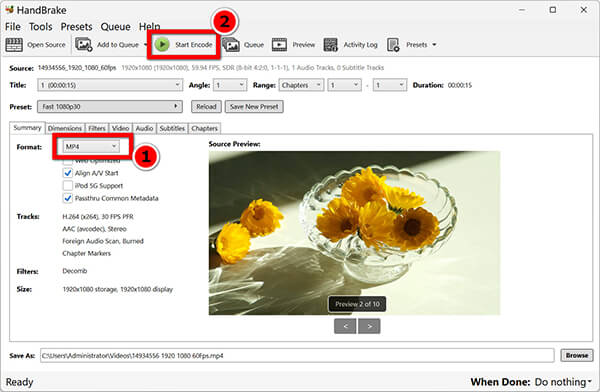Click the Chapter Markers text
The height and width of the screenshot is (392, 600).
pyautogui.click(x=86, y=253)
